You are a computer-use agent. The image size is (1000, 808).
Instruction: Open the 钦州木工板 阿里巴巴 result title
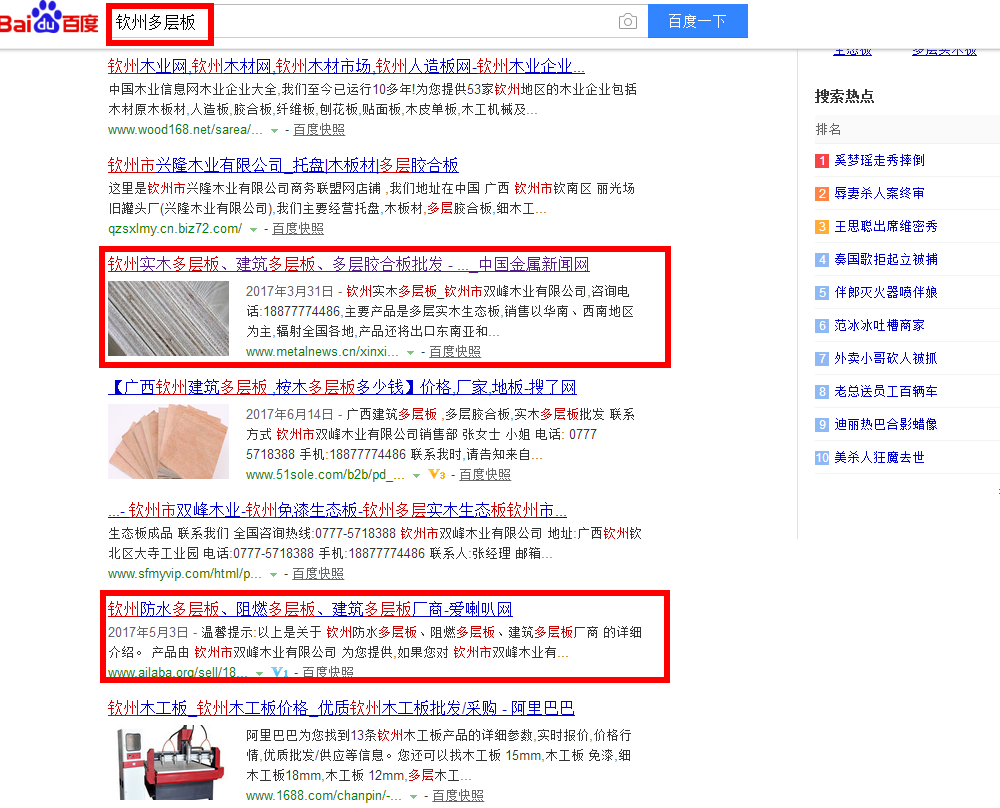click(341, 708)
